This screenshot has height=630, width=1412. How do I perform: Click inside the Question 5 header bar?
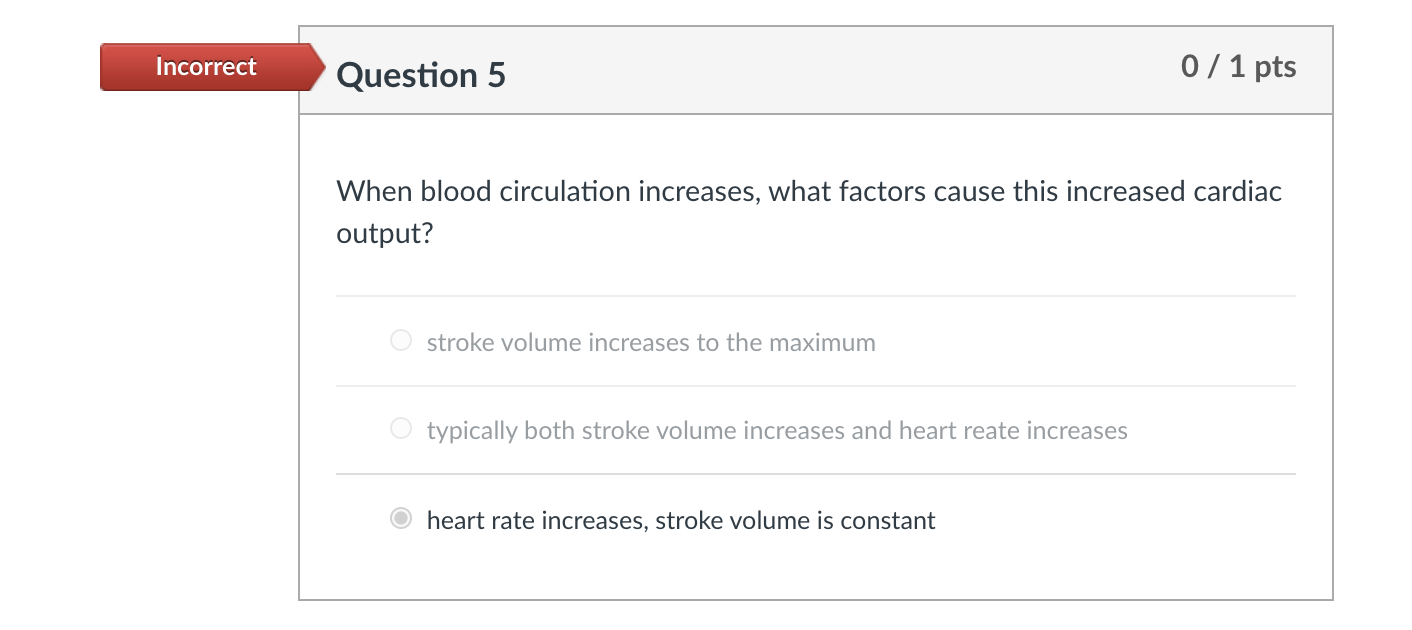(800, 70)
